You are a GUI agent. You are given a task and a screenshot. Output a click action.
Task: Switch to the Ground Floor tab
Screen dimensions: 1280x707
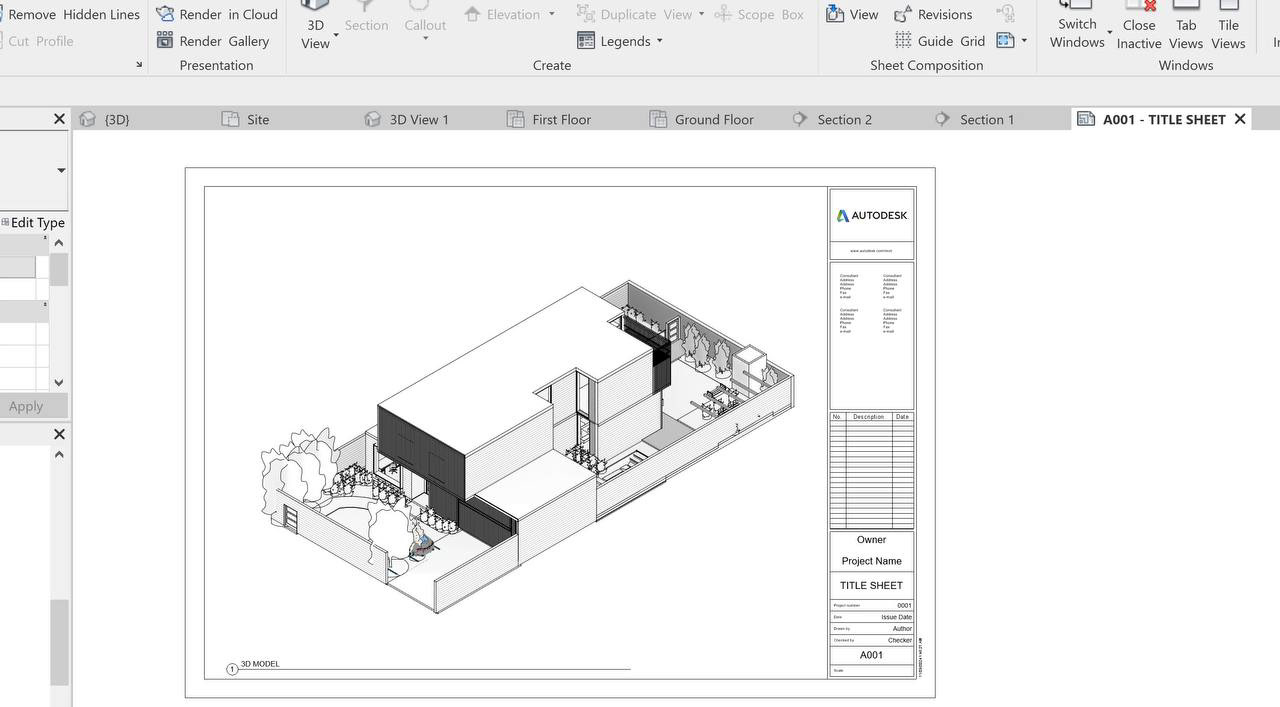(x=702, y=119)
